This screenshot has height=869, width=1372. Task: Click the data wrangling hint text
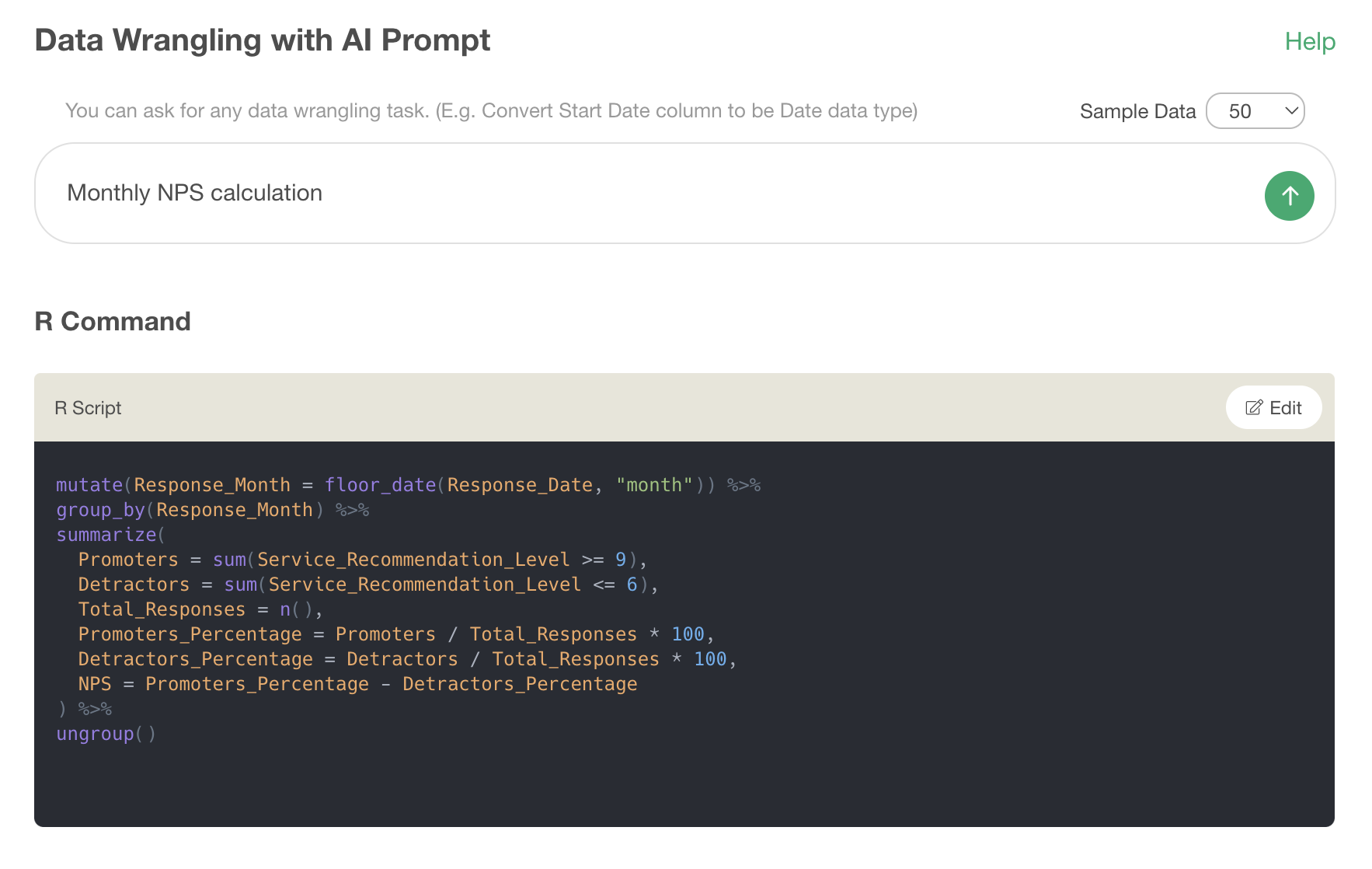pos(491,110)
